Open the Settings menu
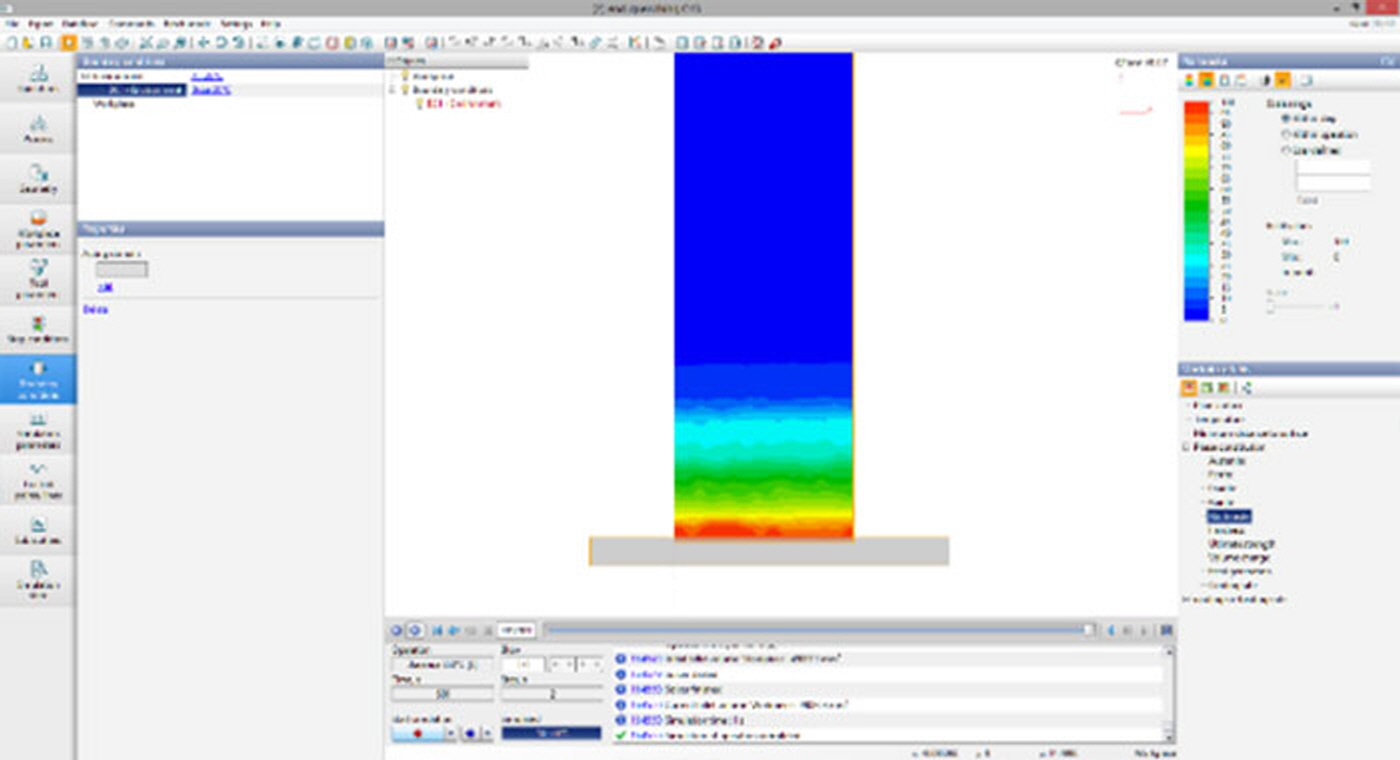Viewport: 1400px width, 760px height. (x=236, y=23)
